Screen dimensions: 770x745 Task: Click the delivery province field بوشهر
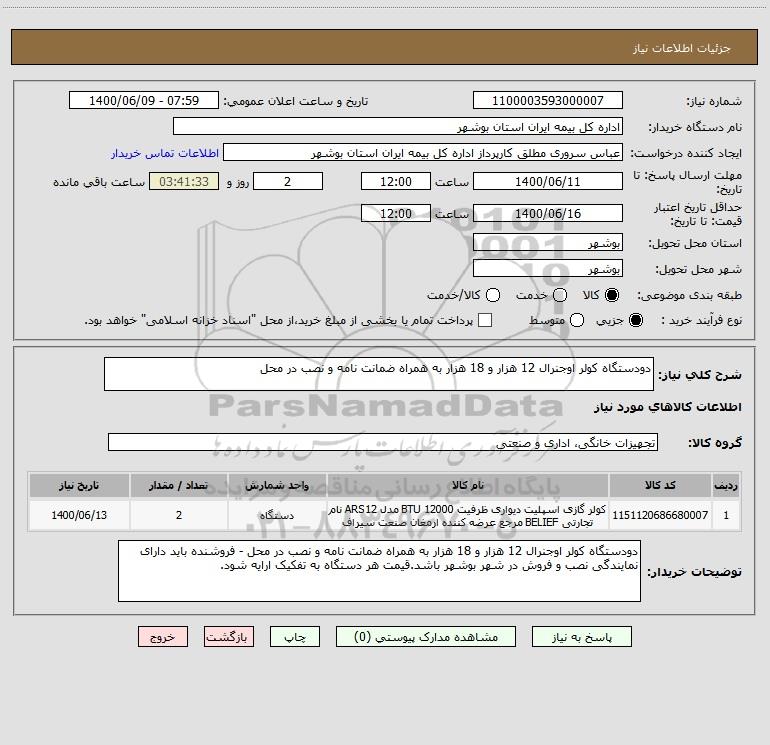tap(548, 242)
